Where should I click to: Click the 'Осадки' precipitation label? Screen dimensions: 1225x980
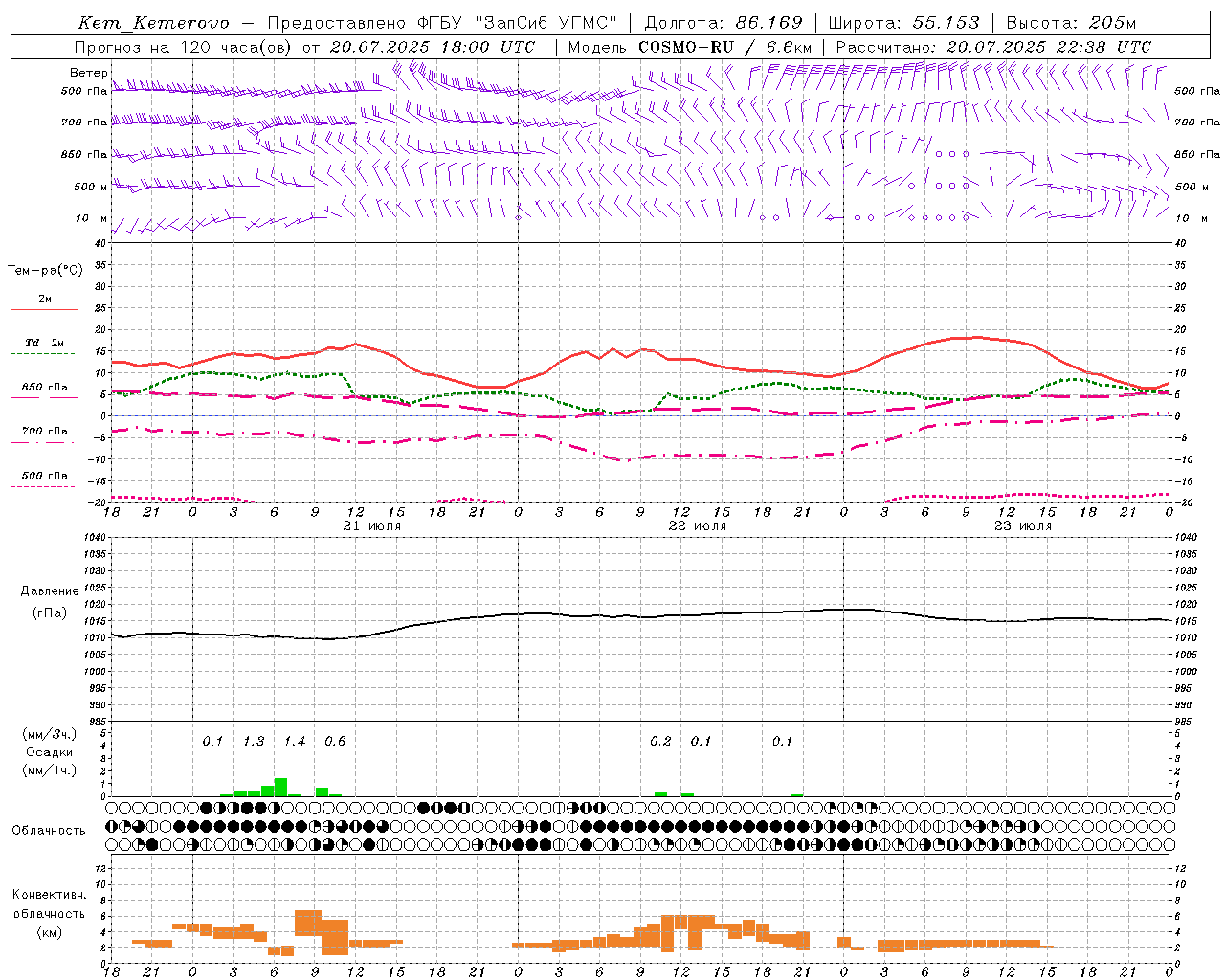pyautogui.click(x=50, y=752)
